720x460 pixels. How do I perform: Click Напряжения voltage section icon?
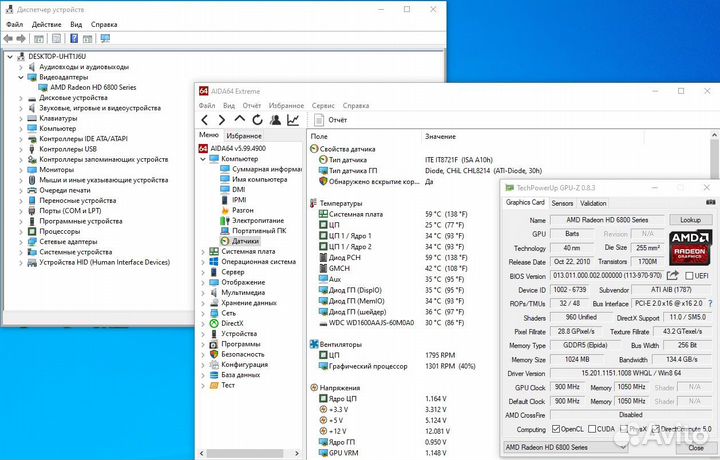[314, 387]
